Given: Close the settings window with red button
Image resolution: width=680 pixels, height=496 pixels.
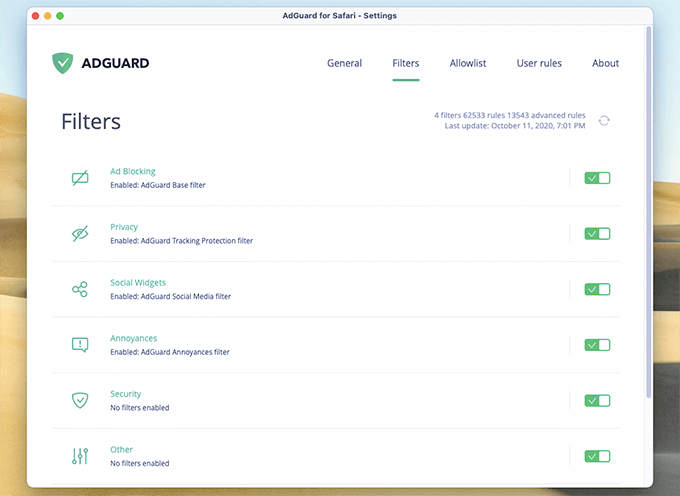Looking at the screenshot, I should tap(36, 16).
